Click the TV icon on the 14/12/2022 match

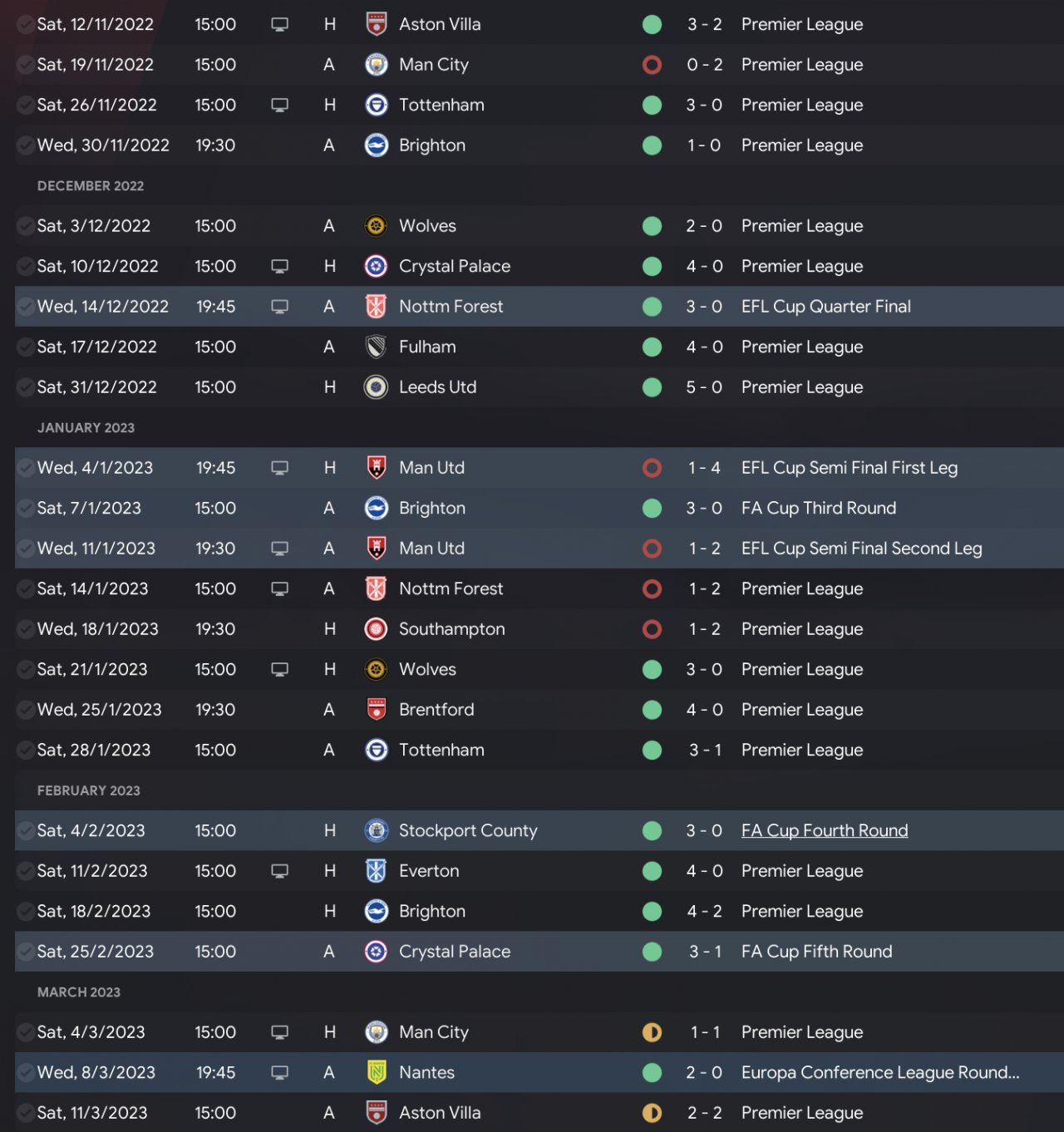[280, 307]
